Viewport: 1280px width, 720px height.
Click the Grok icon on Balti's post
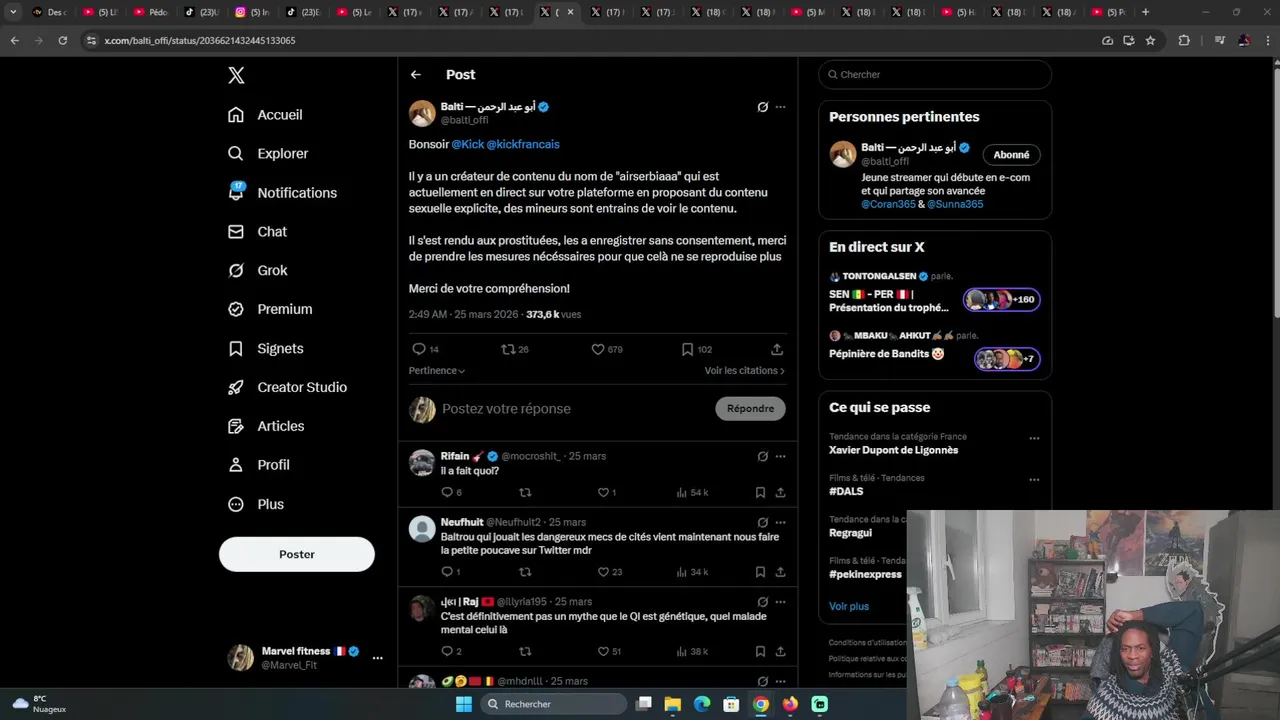pos(762,107)
